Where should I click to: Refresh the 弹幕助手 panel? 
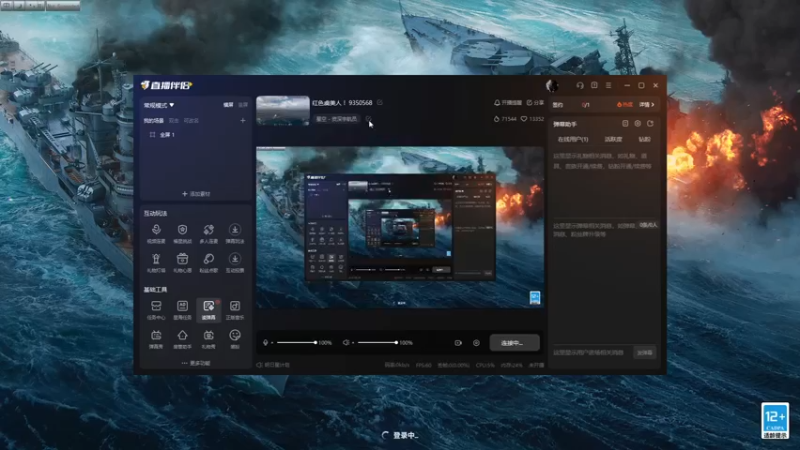pos(650,123)
